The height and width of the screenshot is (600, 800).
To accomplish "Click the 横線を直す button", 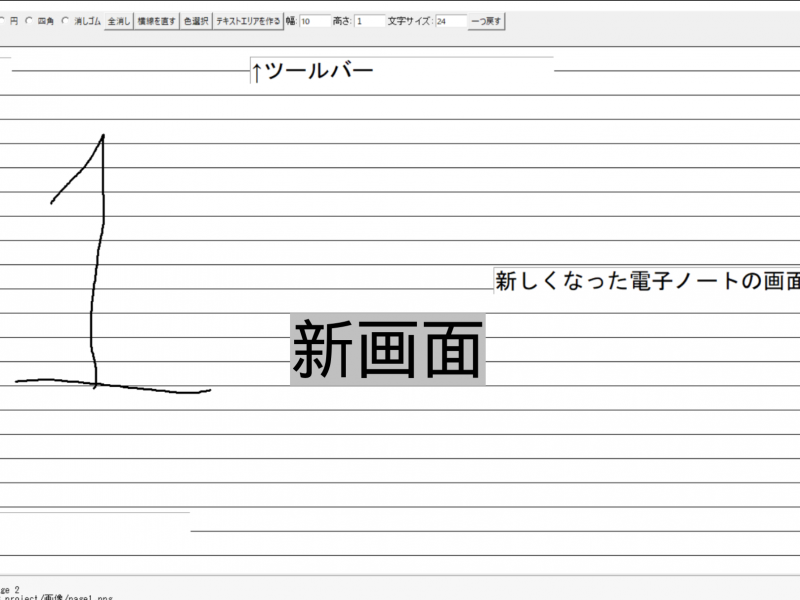I will [x=156, y=20].
